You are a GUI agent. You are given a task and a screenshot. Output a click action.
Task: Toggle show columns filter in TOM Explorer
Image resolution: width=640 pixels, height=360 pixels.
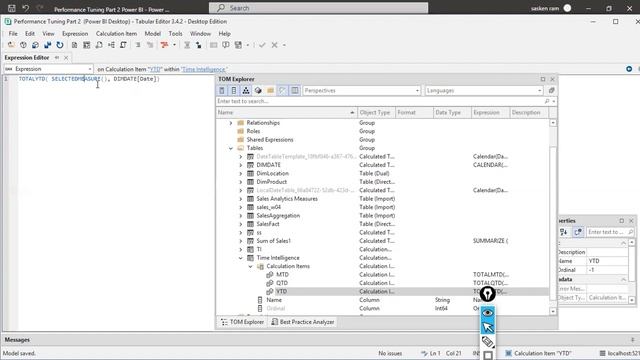pos(234,91)
